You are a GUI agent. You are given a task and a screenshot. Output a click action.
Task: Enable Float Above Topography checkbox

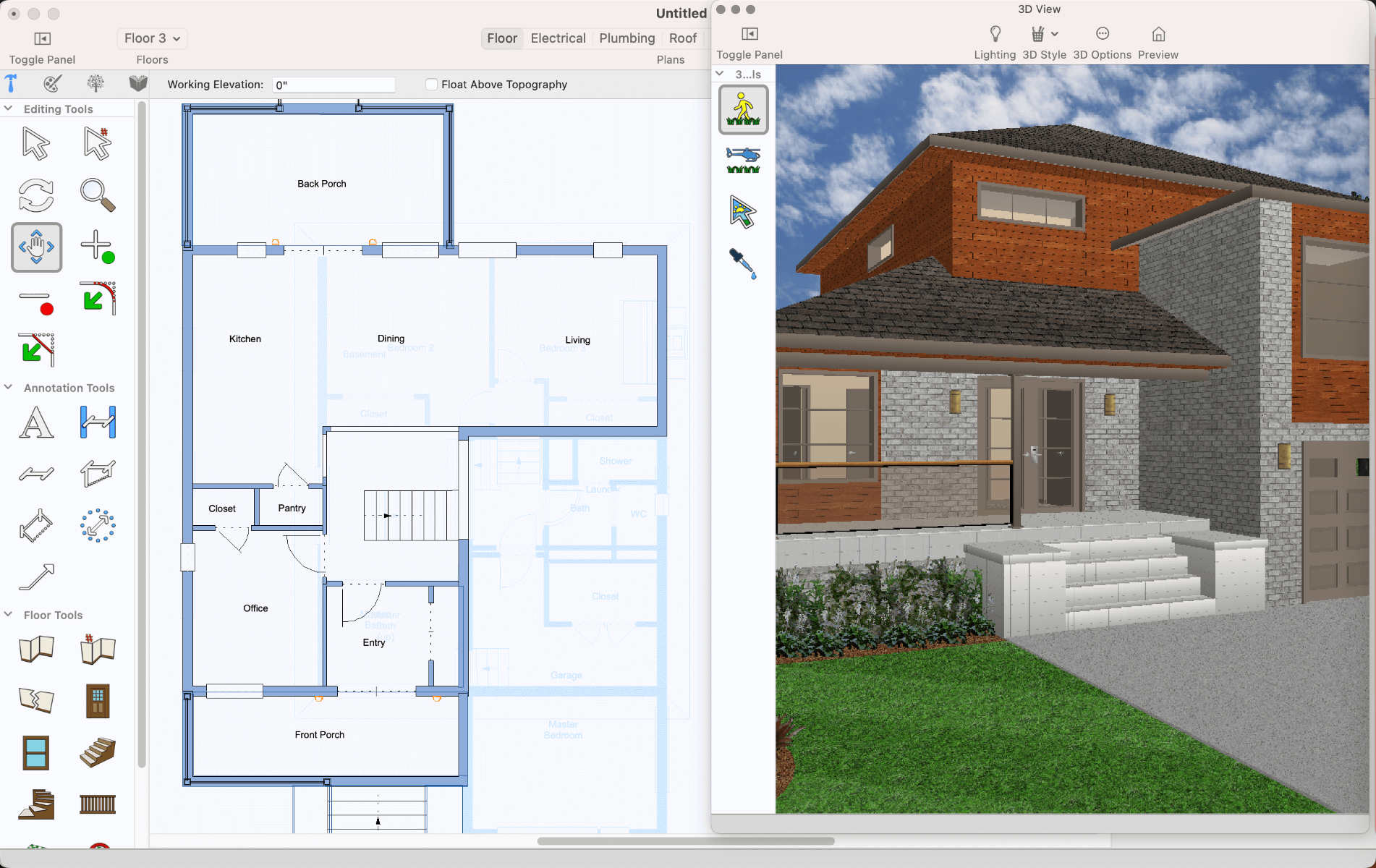click(432, 85)
